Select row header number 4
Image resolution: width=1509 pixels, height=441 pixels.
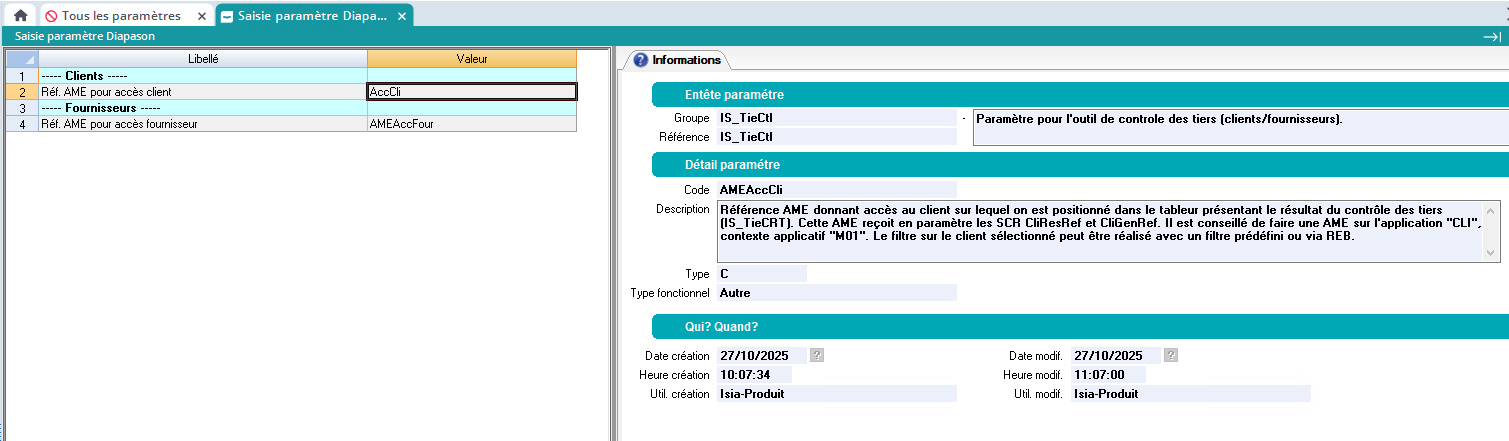click(x=21, y=124)
